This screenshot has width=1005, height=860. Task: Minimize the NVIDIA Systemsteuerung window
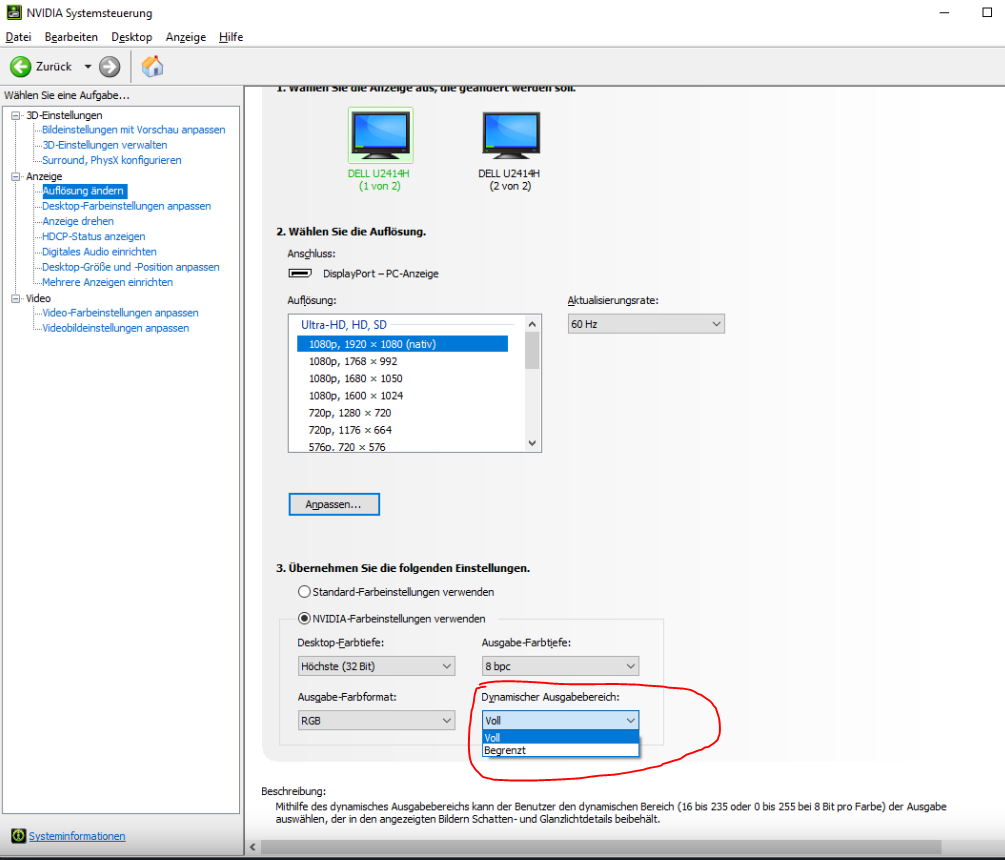pyautogui.click(x=944, y=12)
